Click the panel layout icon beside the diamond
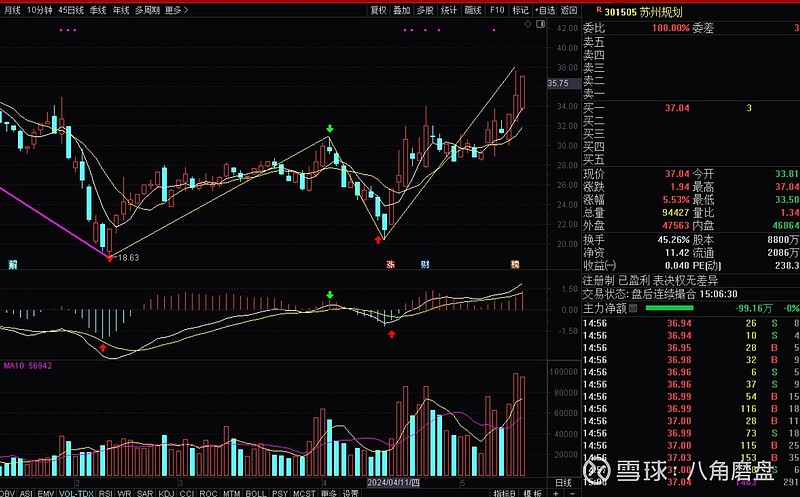 (540, 24)
